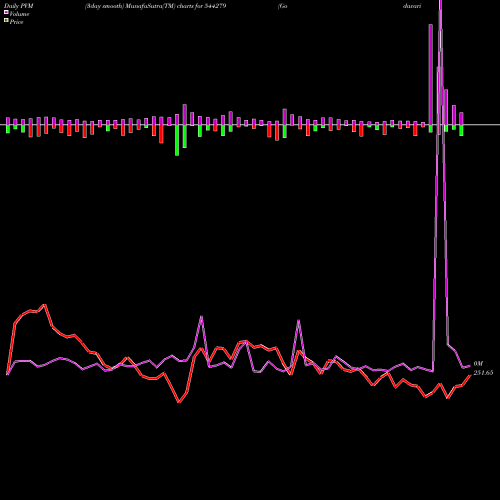
Task: Click the Price legend color swatch
Action: pos(6,20)
